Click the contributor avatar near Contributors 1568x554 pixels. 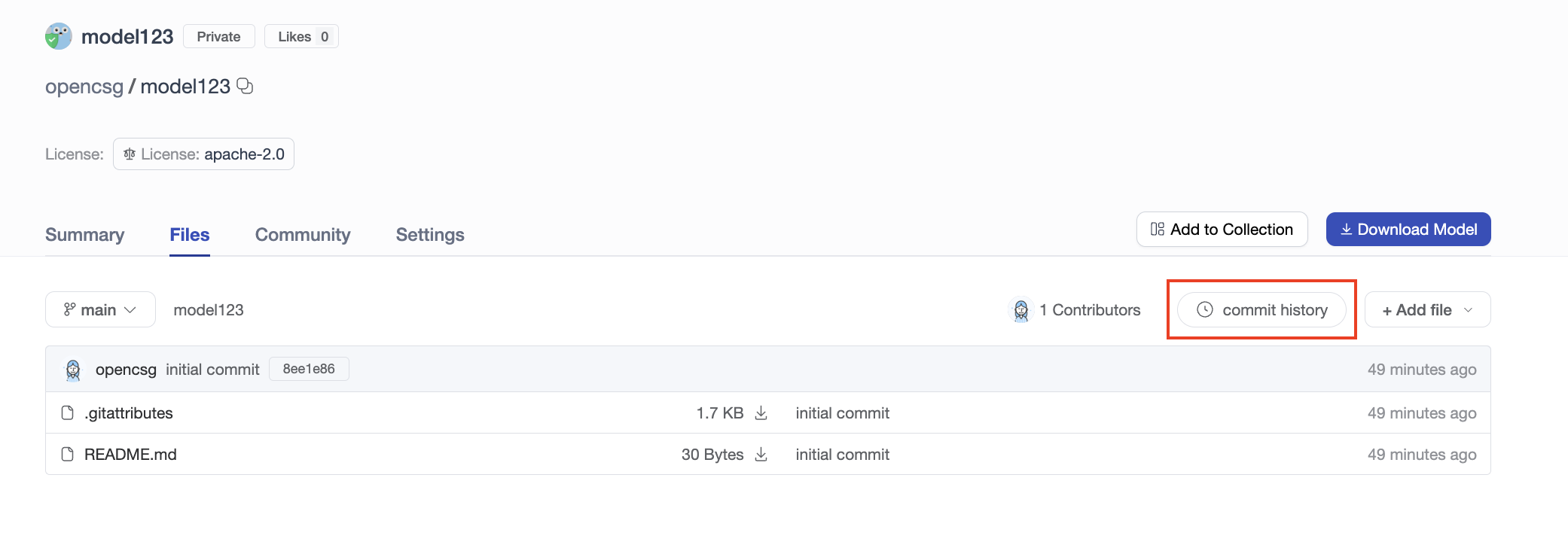(1020, 310)
